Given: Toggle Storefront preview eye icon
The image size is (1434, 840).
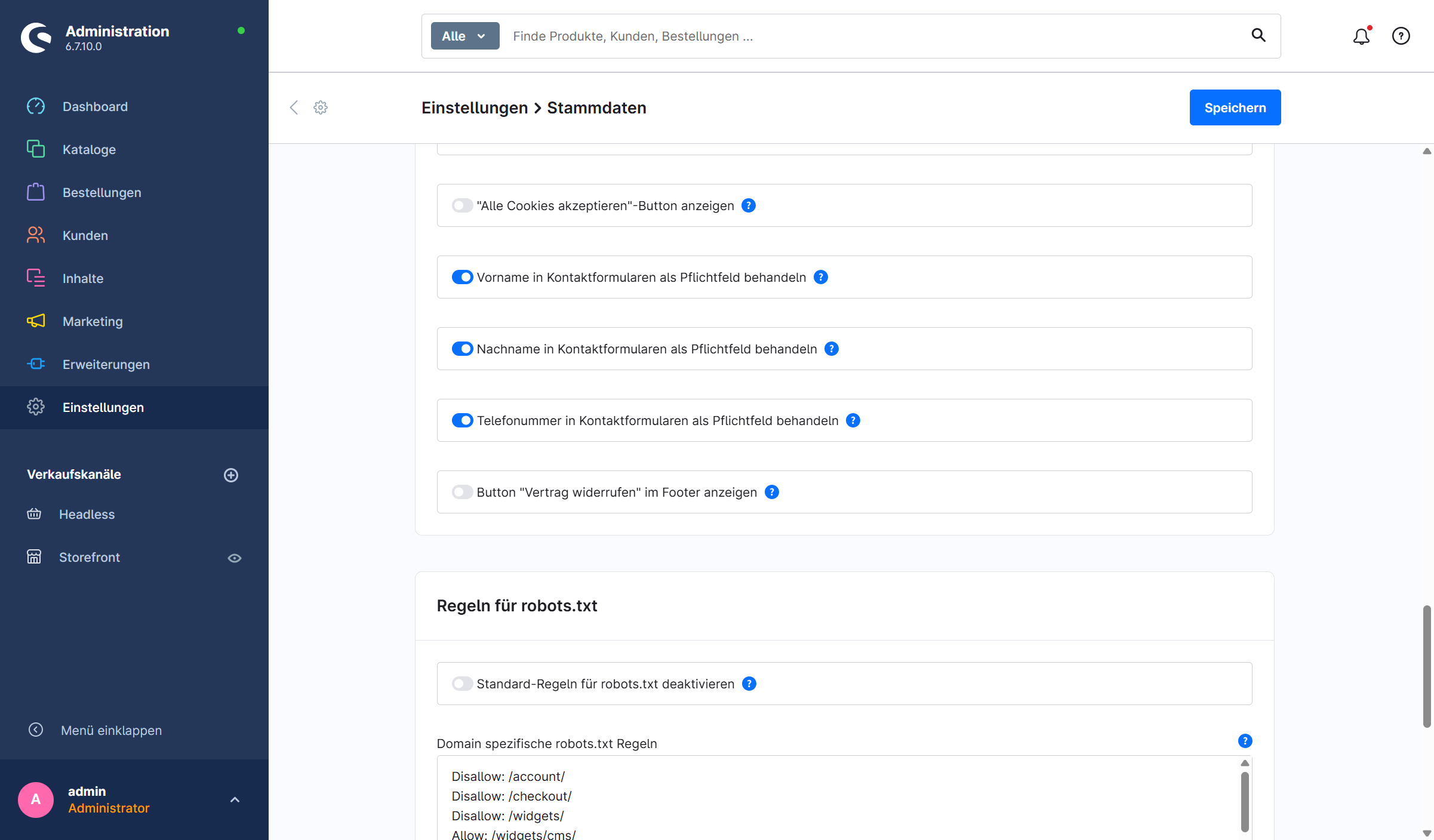Looking at the screenshot, I should tap(235, 558).
